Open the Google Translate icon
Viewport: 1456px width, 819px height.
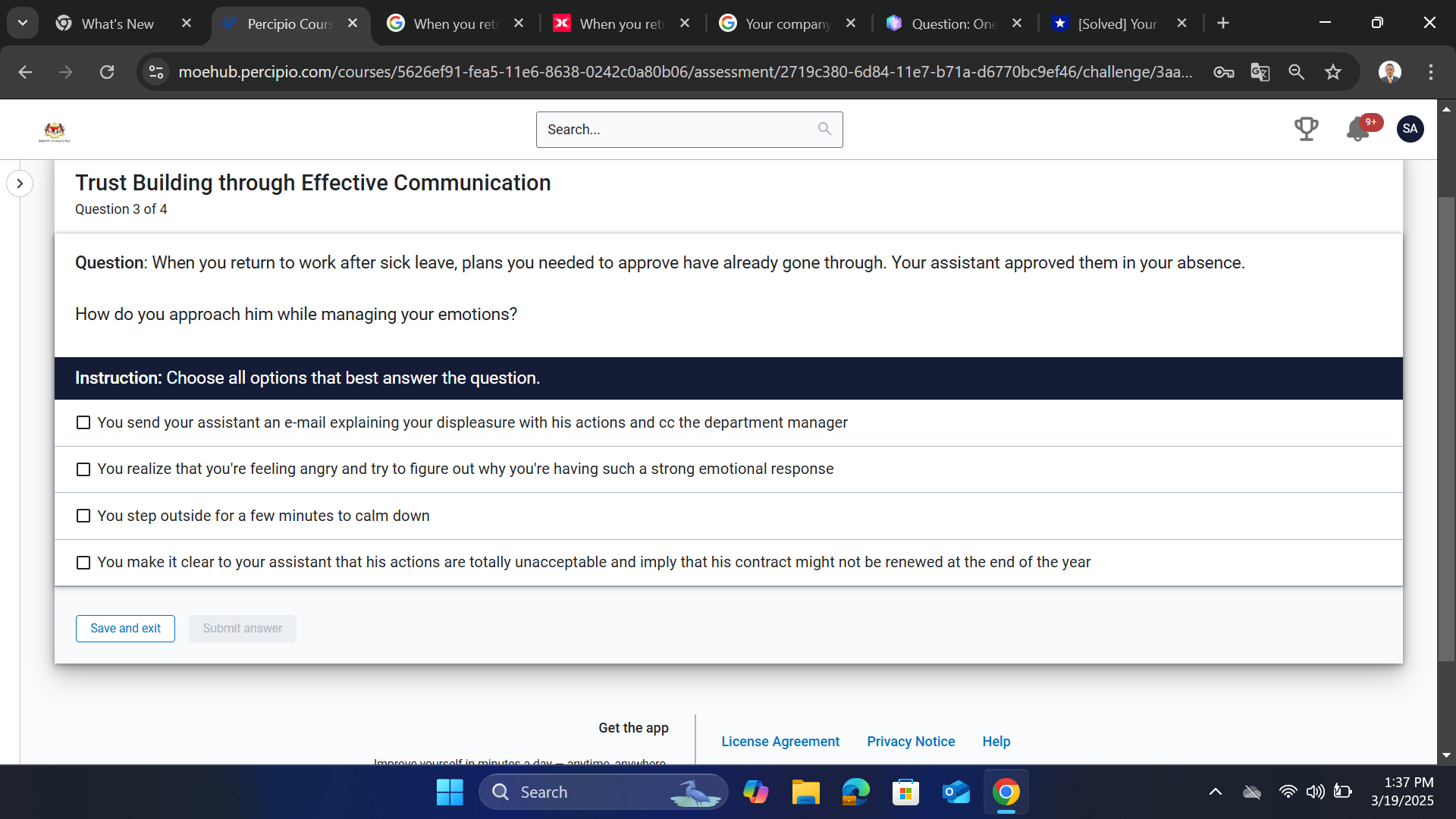coord(1260,72)
